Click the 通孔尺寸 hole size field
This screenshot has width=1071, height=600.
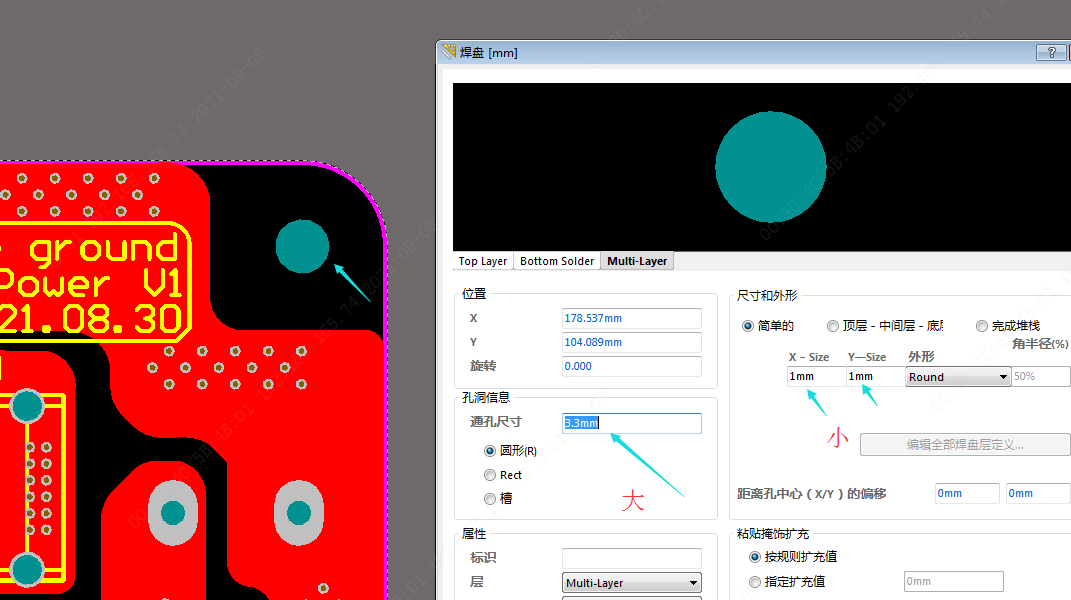631,423
